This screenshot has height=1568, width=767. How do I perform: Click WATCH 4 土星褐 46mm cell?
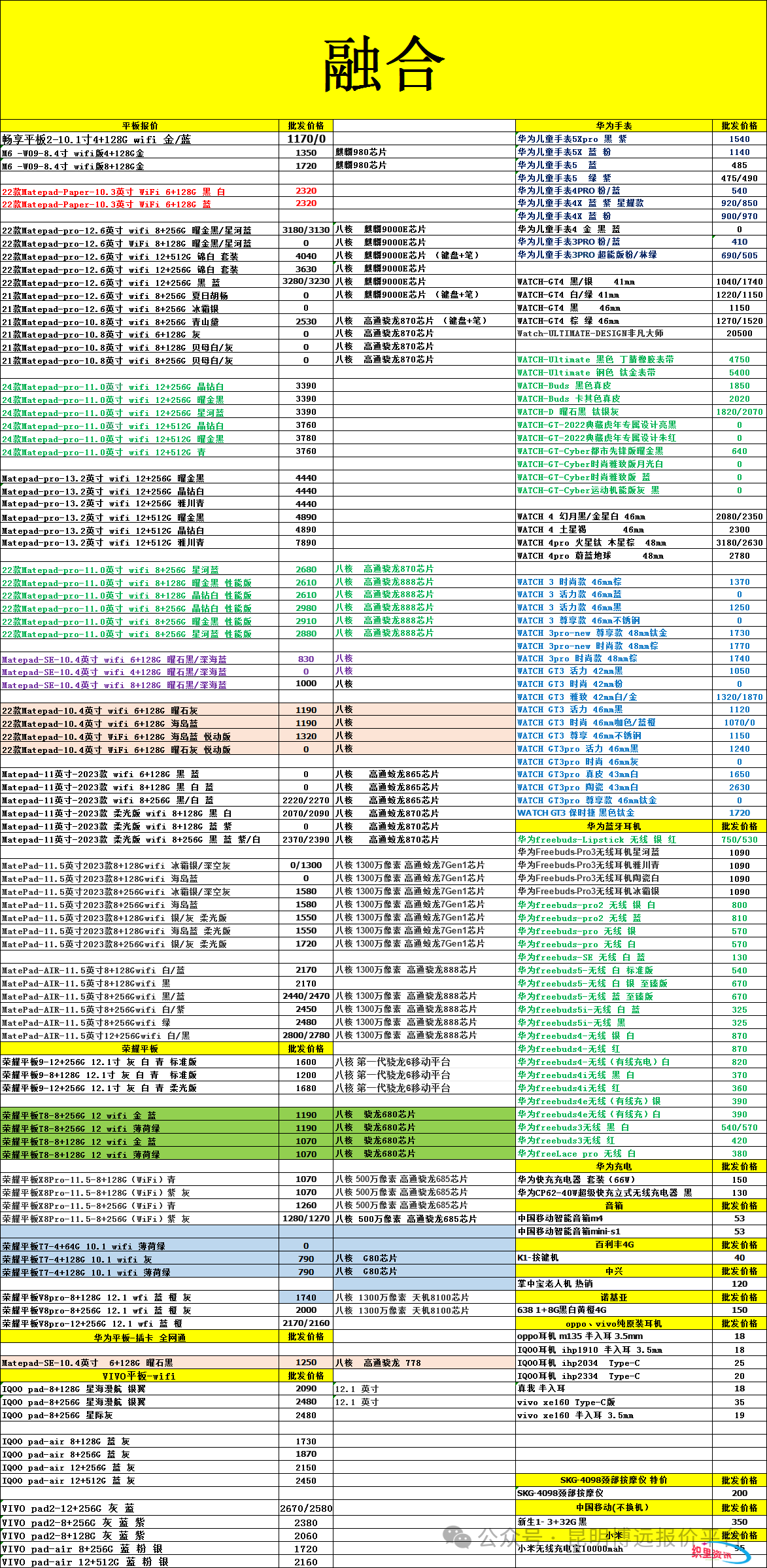(614, 530)
